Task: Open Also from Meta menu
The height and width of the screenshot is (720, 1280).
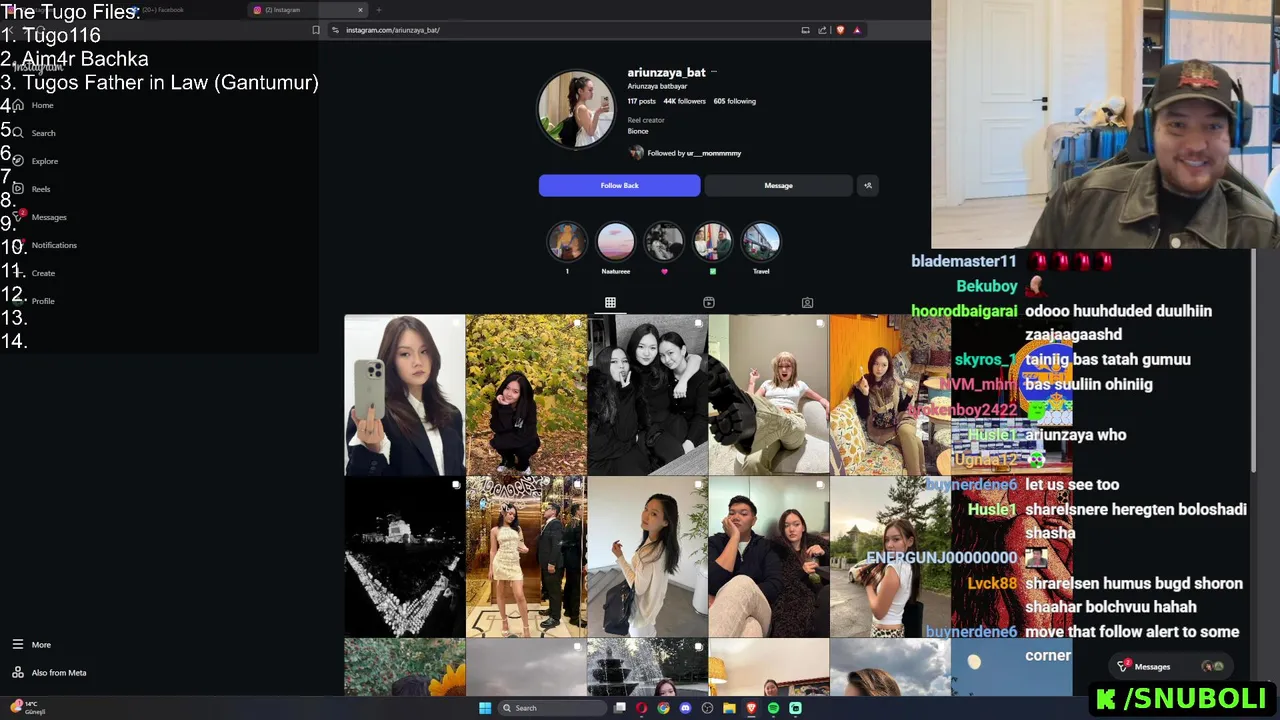Action: pyautogui.click(x=49, y=673)
